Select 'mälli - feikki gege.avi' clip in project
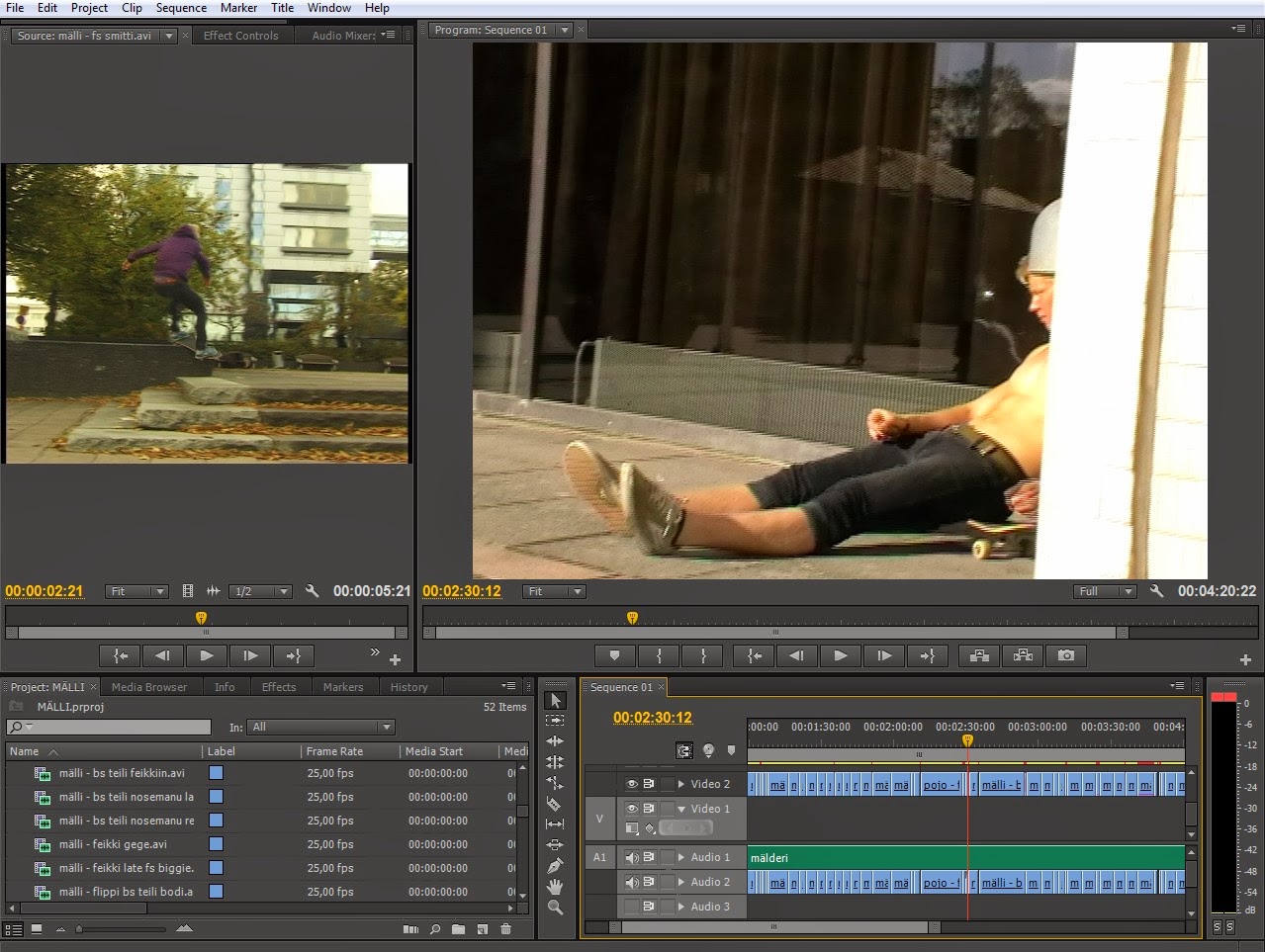Screen dimensions: 1265x952 [x=113, y=844]
